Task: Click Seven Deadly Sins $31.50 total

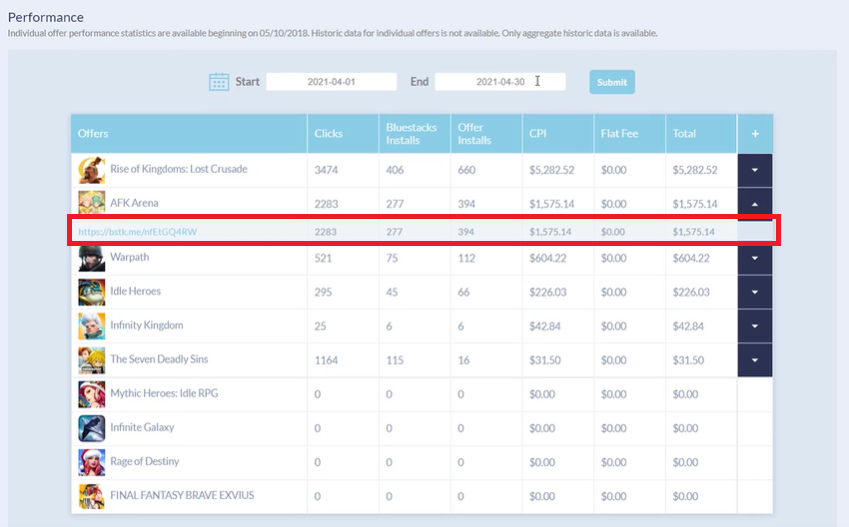Action: [688, 361]
